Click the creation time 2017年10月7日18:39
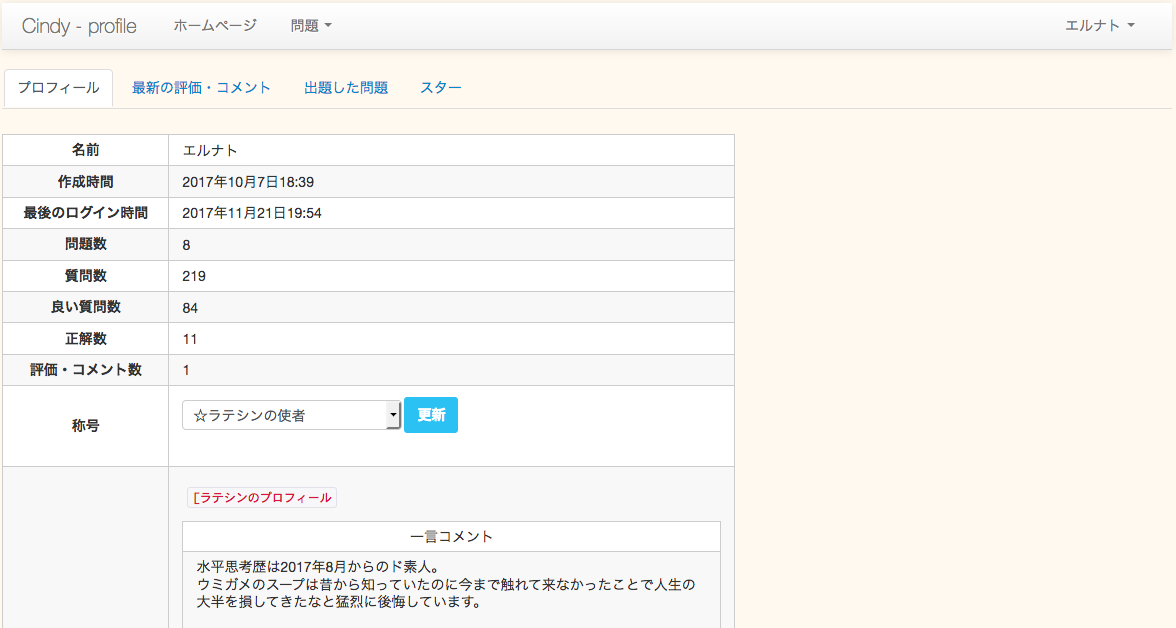The width and height of the screenshot is (1176, 628). [x=248, y=182]
